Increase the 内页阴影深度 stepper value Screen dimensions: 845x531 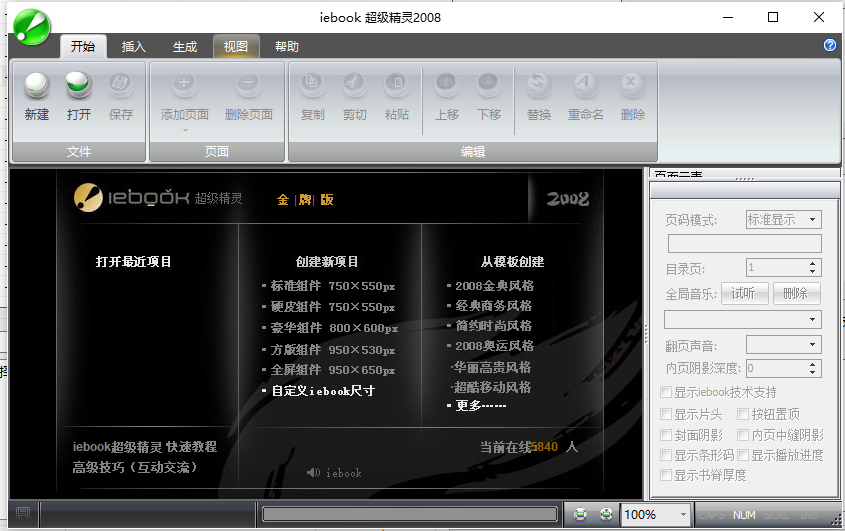(813, 364)
